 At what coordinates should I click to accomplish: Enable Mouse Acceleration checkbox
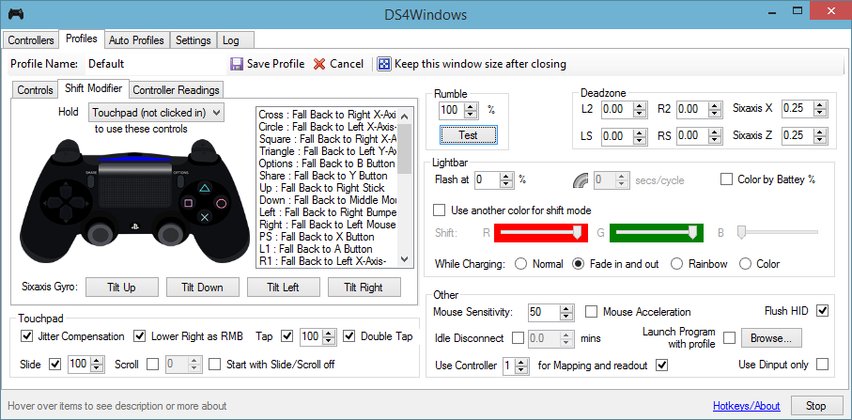click(591, 312)
